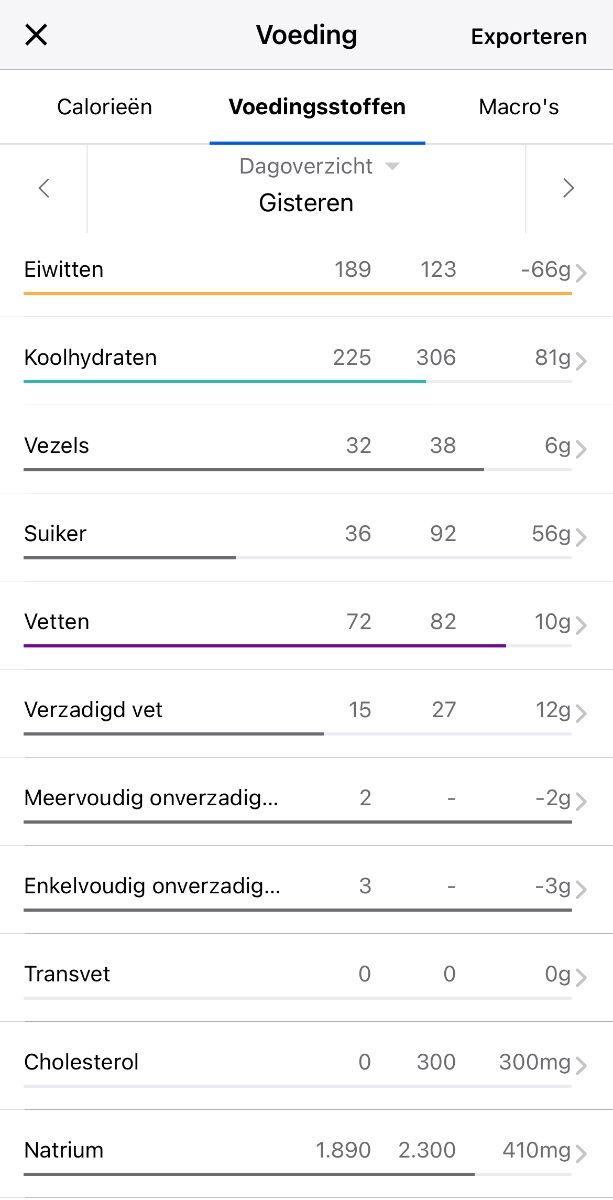Switch to the Calorieën tab
Image resolution: width=613 pixels, height=1200 pixels.
pos(105,107)
